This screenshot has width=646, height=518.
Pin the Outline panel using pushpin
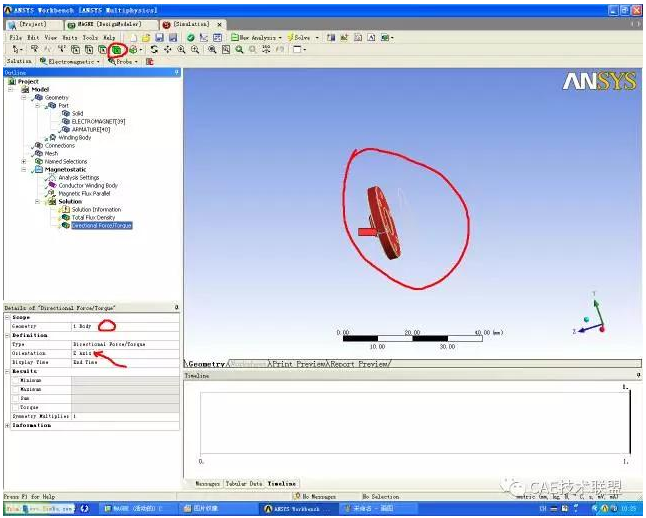pyautogui.click(x=176, y=73)
